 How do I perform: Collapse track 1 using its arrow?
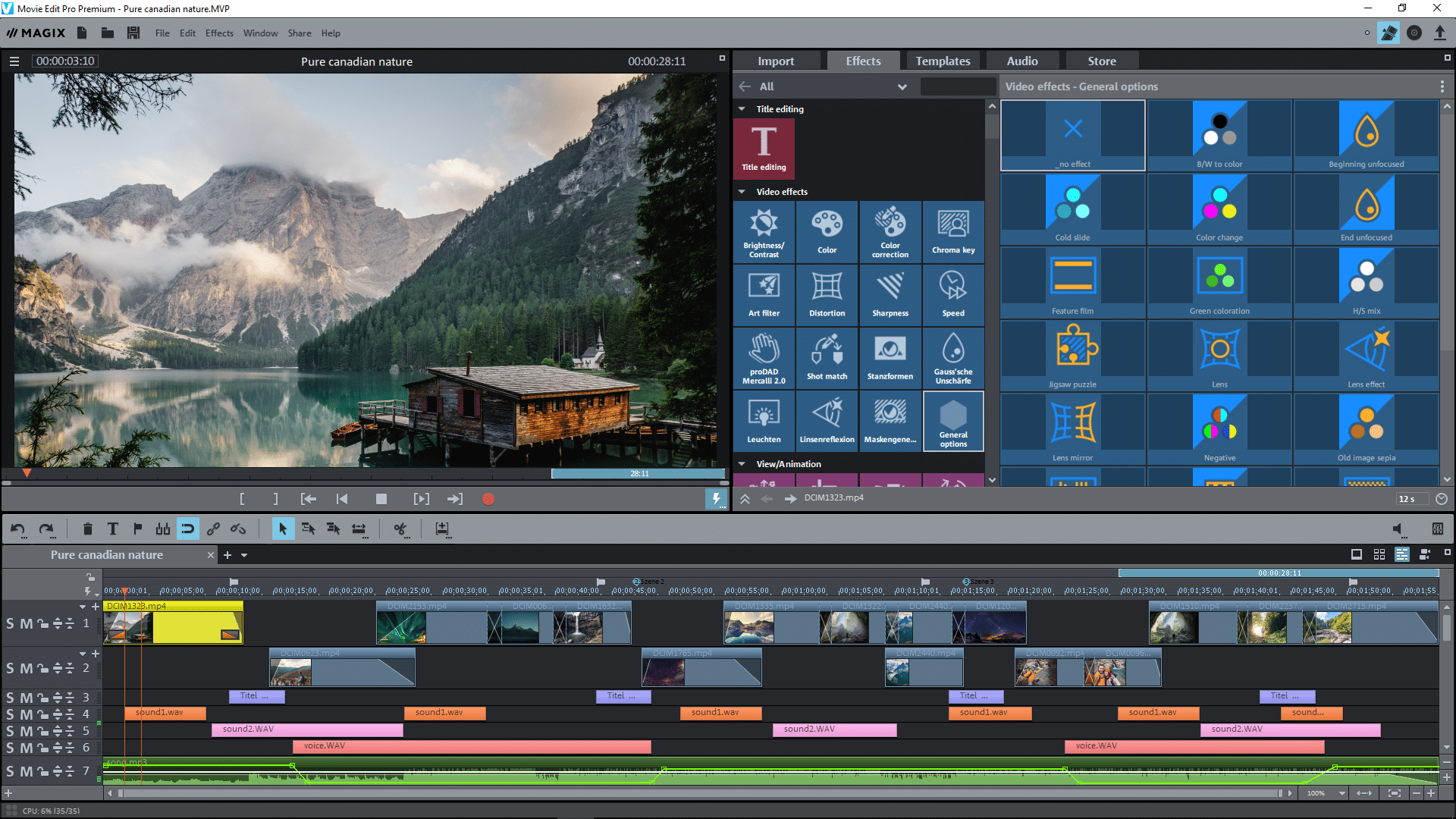point(83,607)
